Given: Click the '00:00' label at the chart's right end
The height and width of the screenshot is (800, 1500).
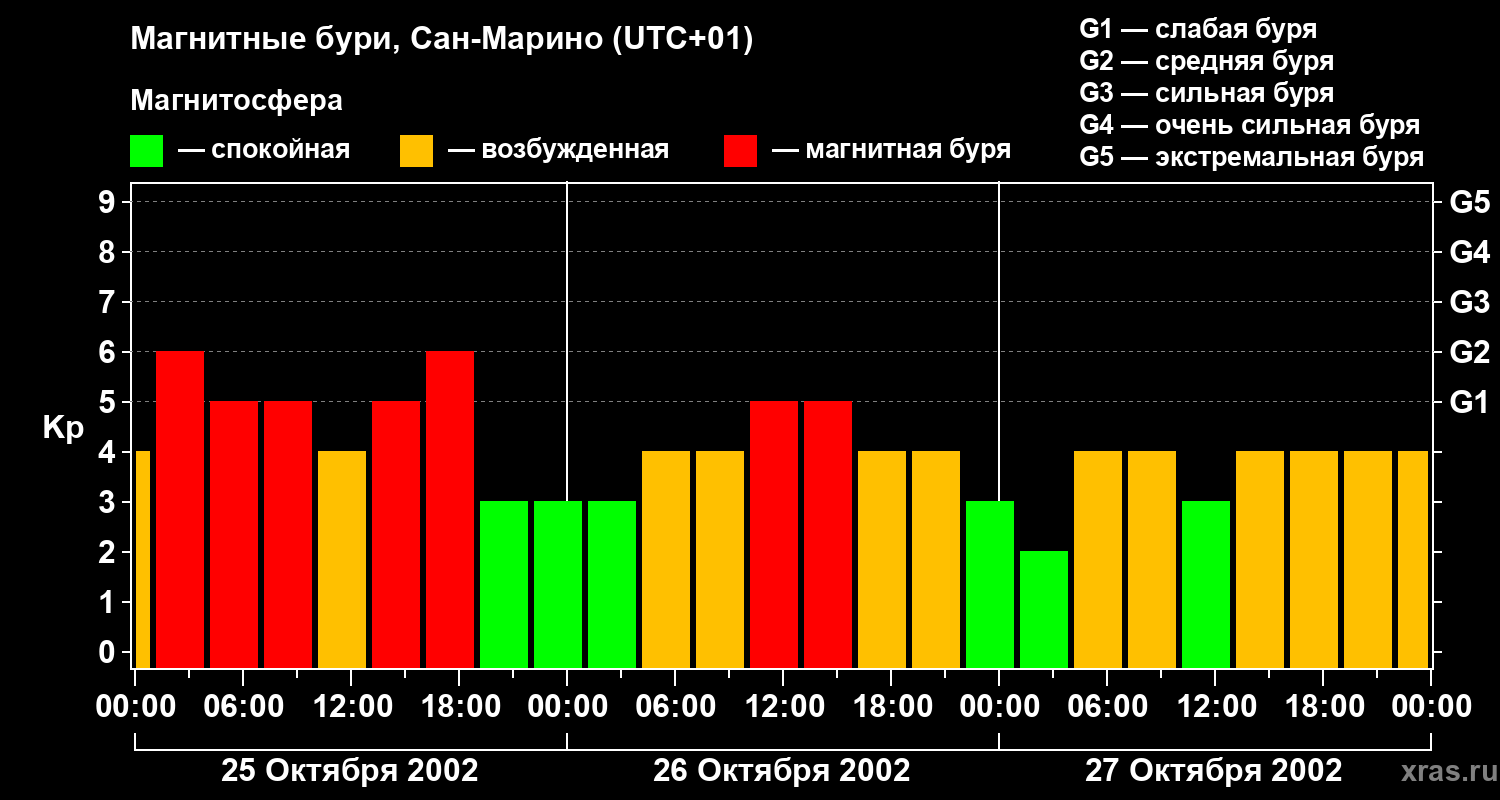Looking at the screenshot, I should point(1431,707).
